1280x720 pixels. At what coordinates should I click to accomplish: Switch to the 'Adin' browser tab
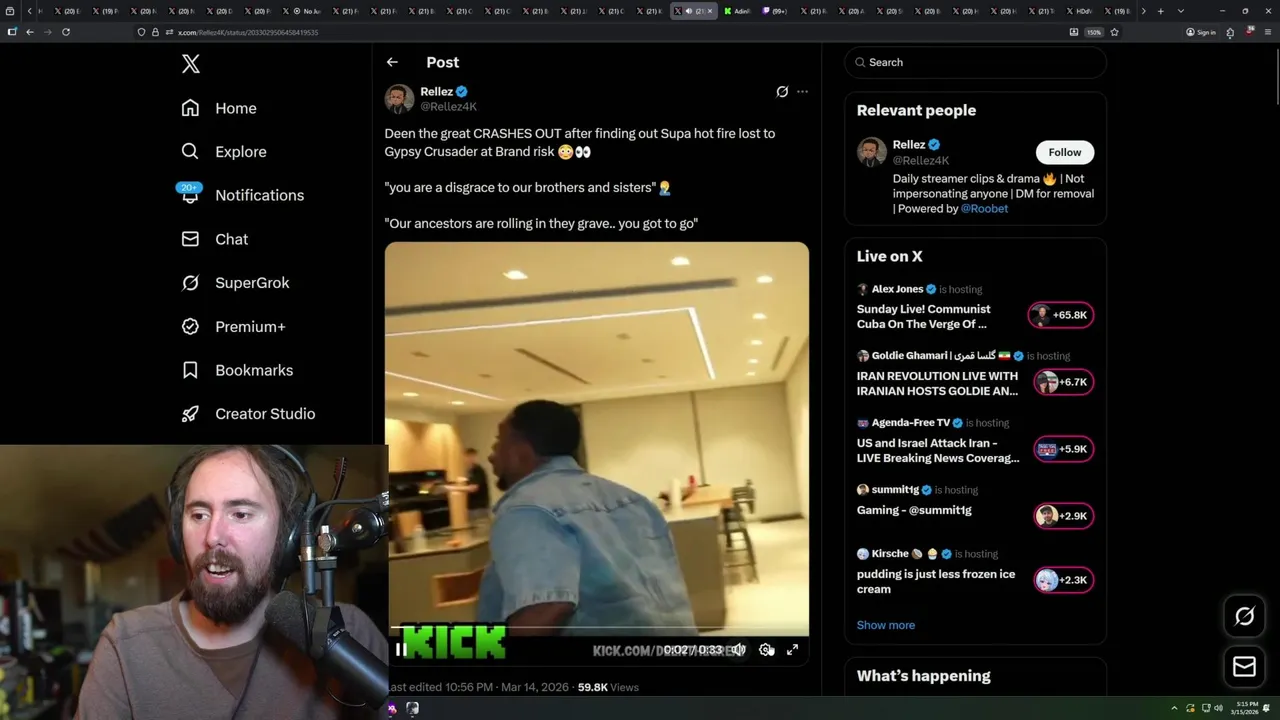tap(737, 11)
